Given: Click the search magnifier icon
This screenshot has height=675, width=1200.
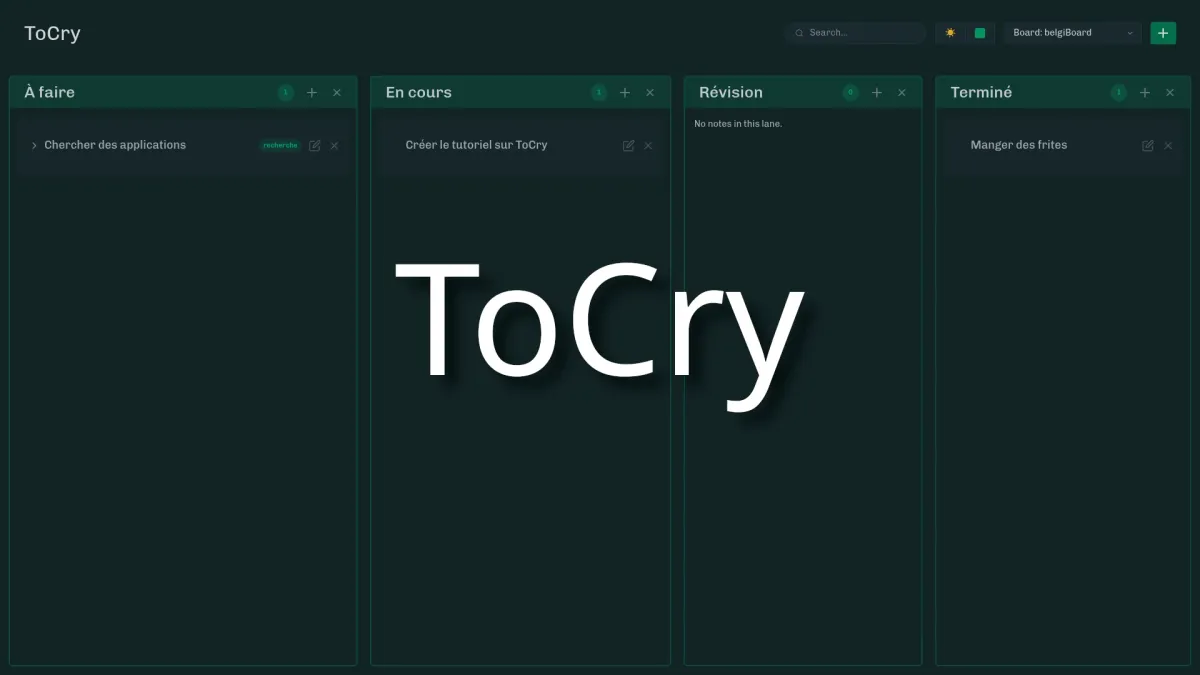Looking at the screenshot, I should 799,33.
